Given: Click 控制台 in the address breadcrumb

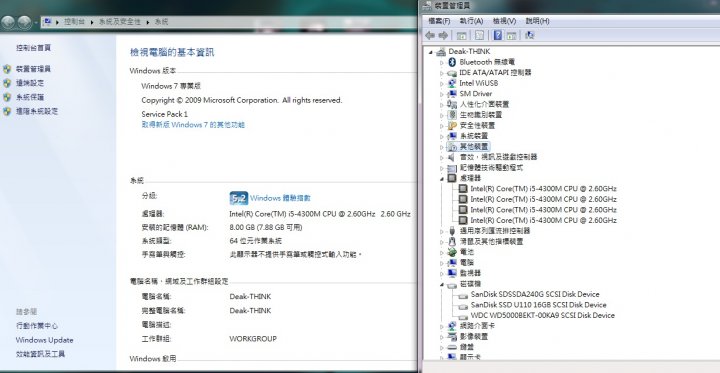Looking at the screenshot, I should (75, 22).
